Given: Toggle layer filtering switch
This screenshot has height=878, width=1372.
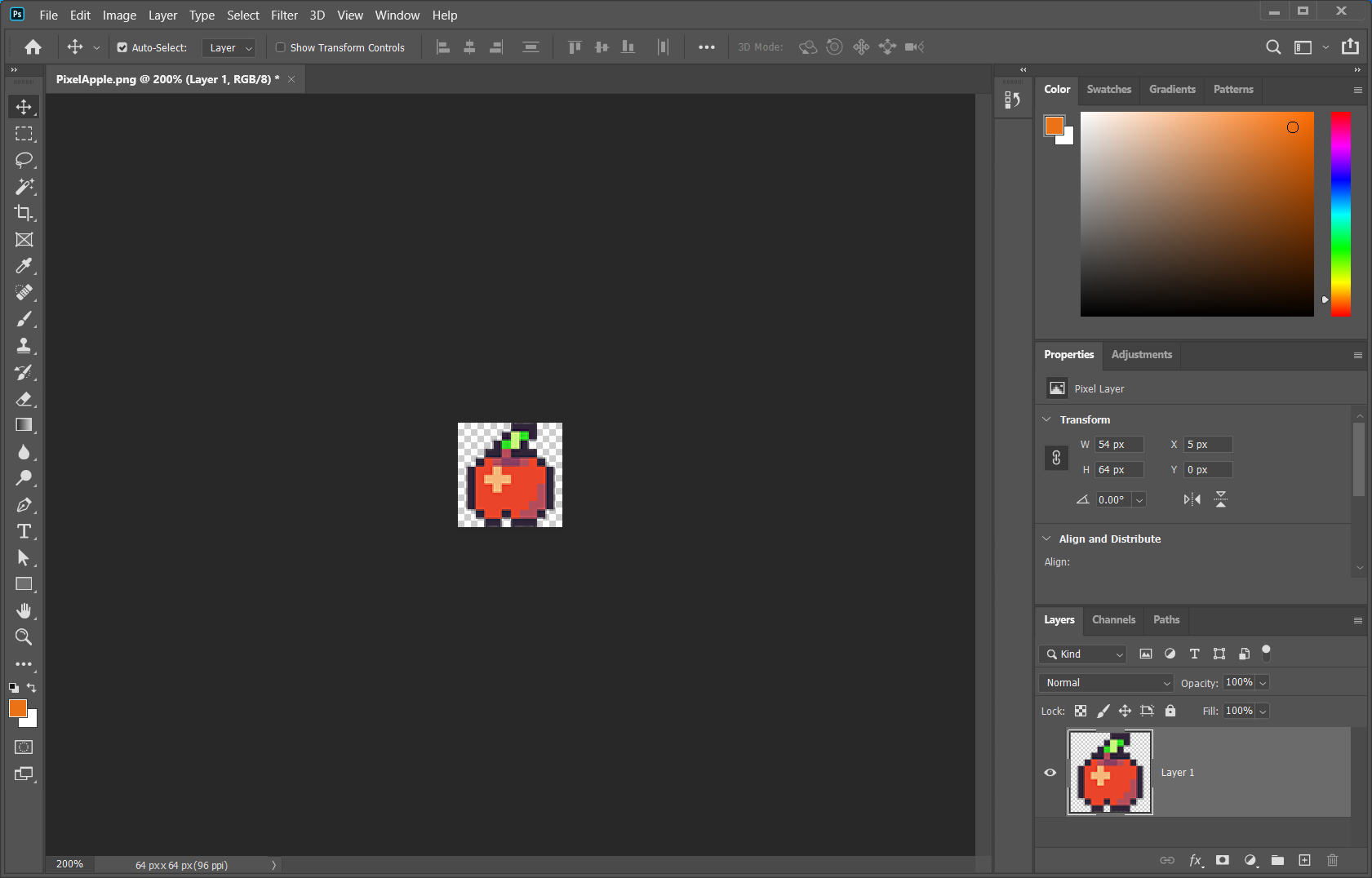Looking at the screenshot, I should pos(1267,652).
